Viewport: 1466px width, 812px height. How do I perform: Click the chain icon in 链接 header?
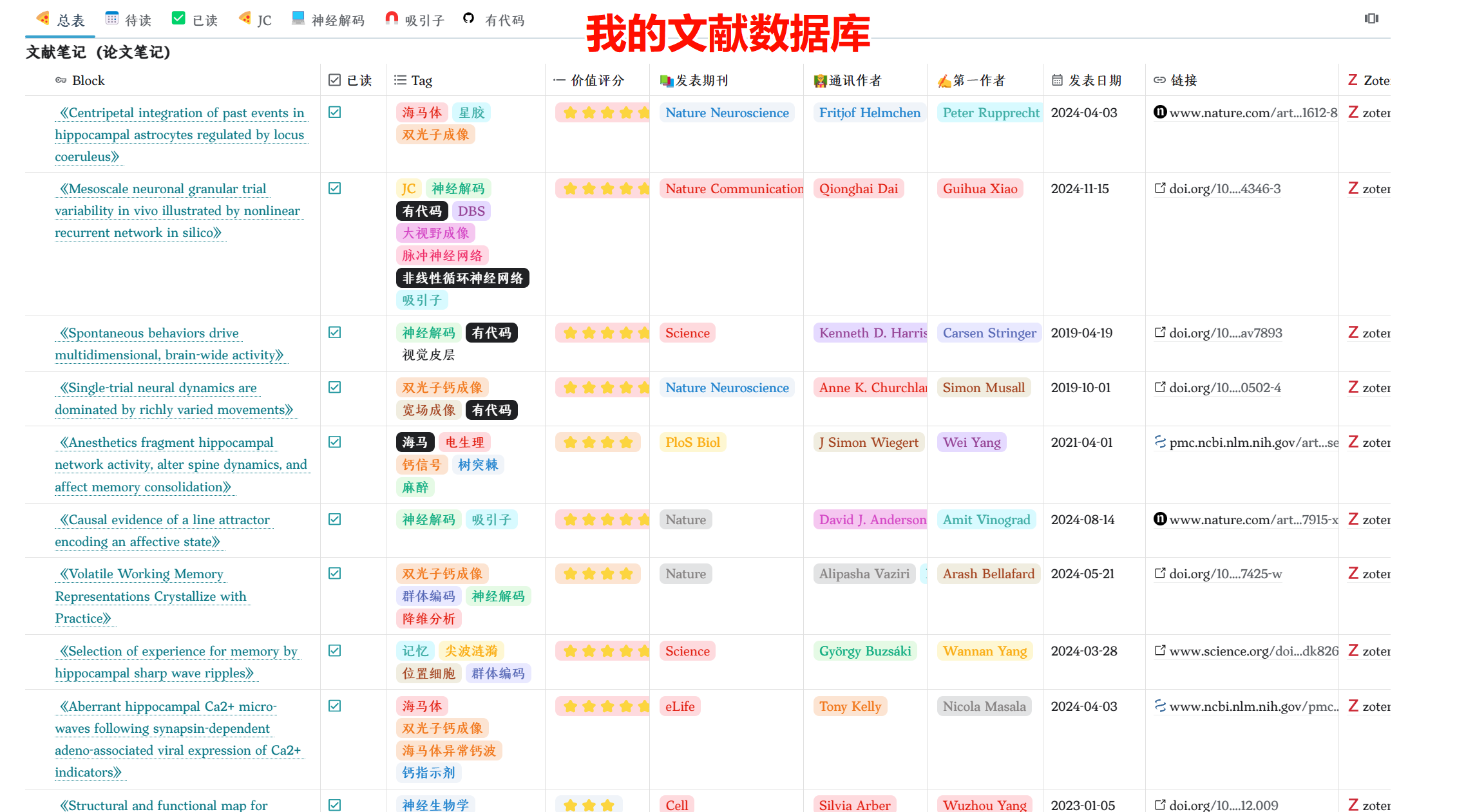click(x=1159, y=80)
